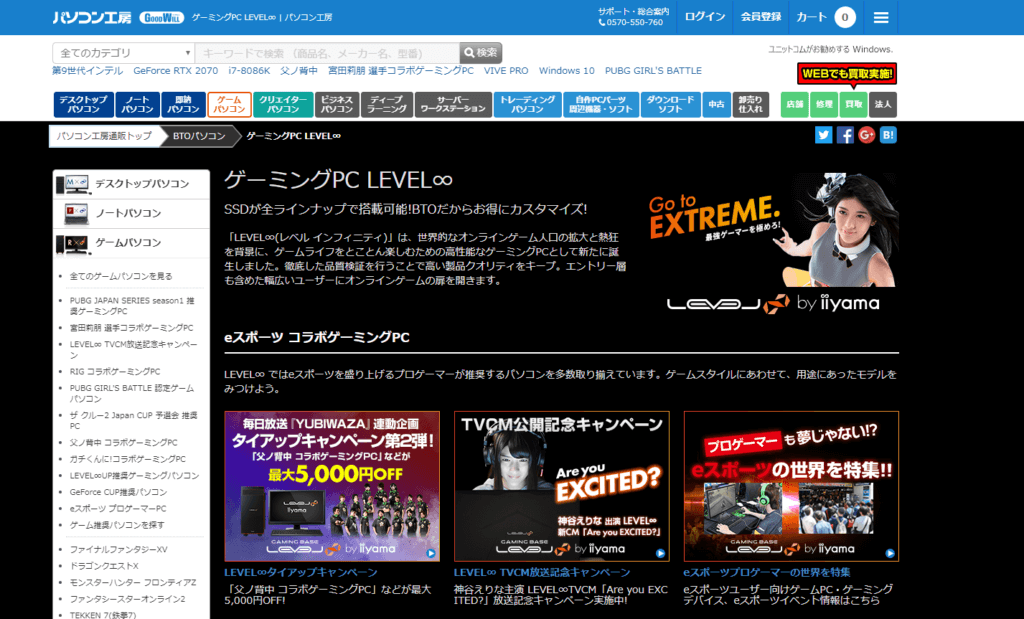Select the デスクトップパソコン nav tab
Image resolution: width=1024 pixels, height=619 pixels.
(84, 104)
